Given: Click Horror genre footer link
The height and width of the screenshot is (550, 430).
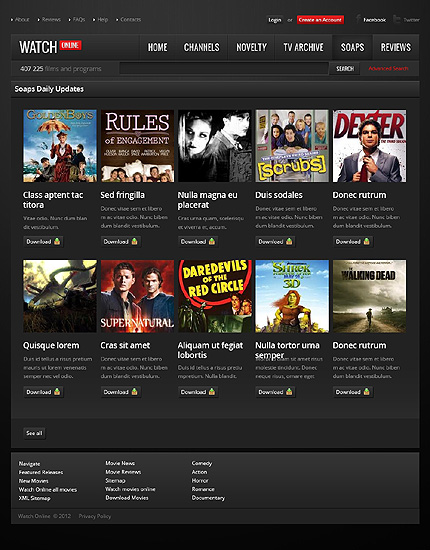Looking at the screenshot, I should pos(200,481).
